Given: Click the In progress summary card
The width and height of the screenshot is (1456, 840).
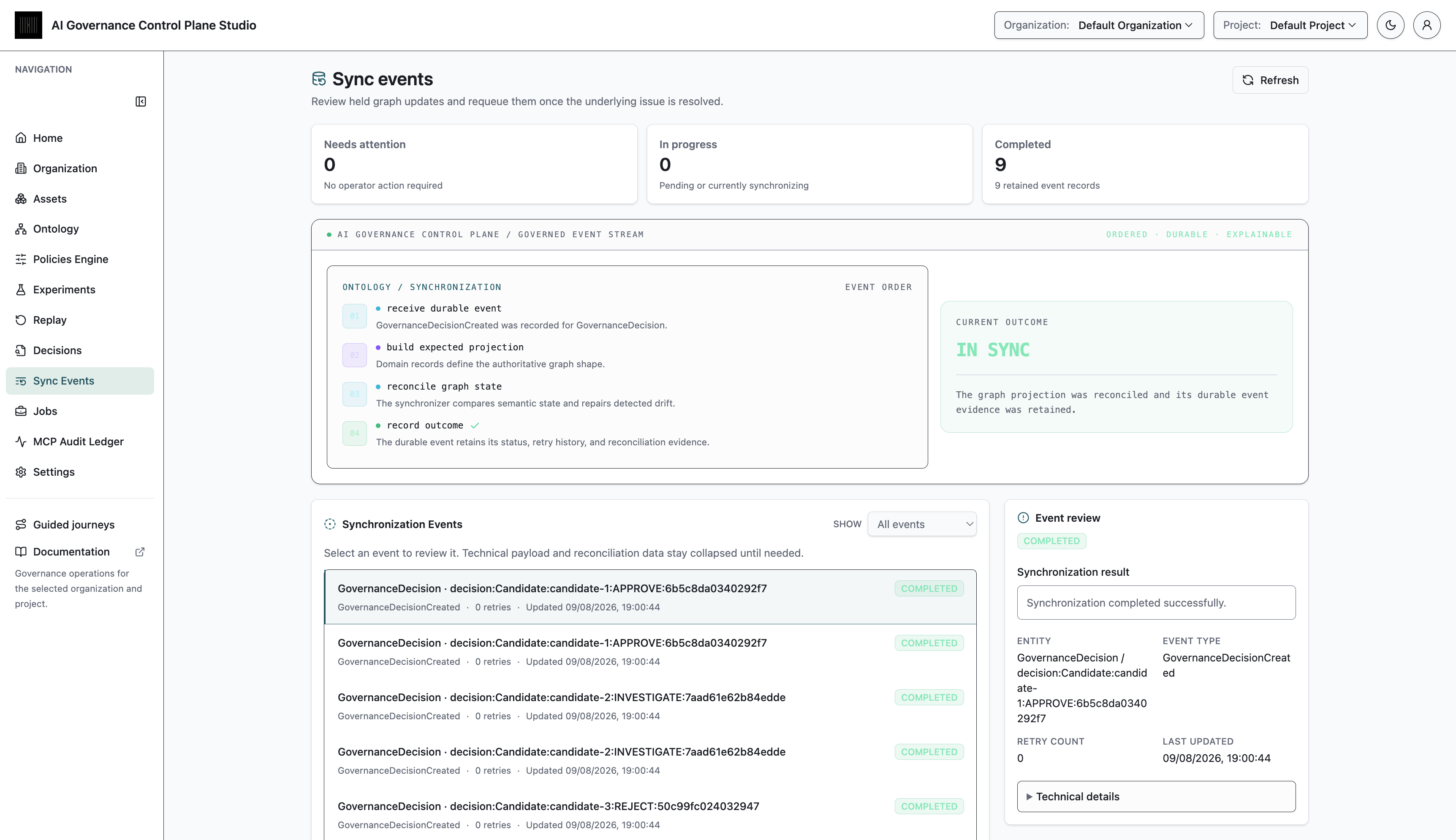Looking at the screenshot, I should [x=809, y=164].
